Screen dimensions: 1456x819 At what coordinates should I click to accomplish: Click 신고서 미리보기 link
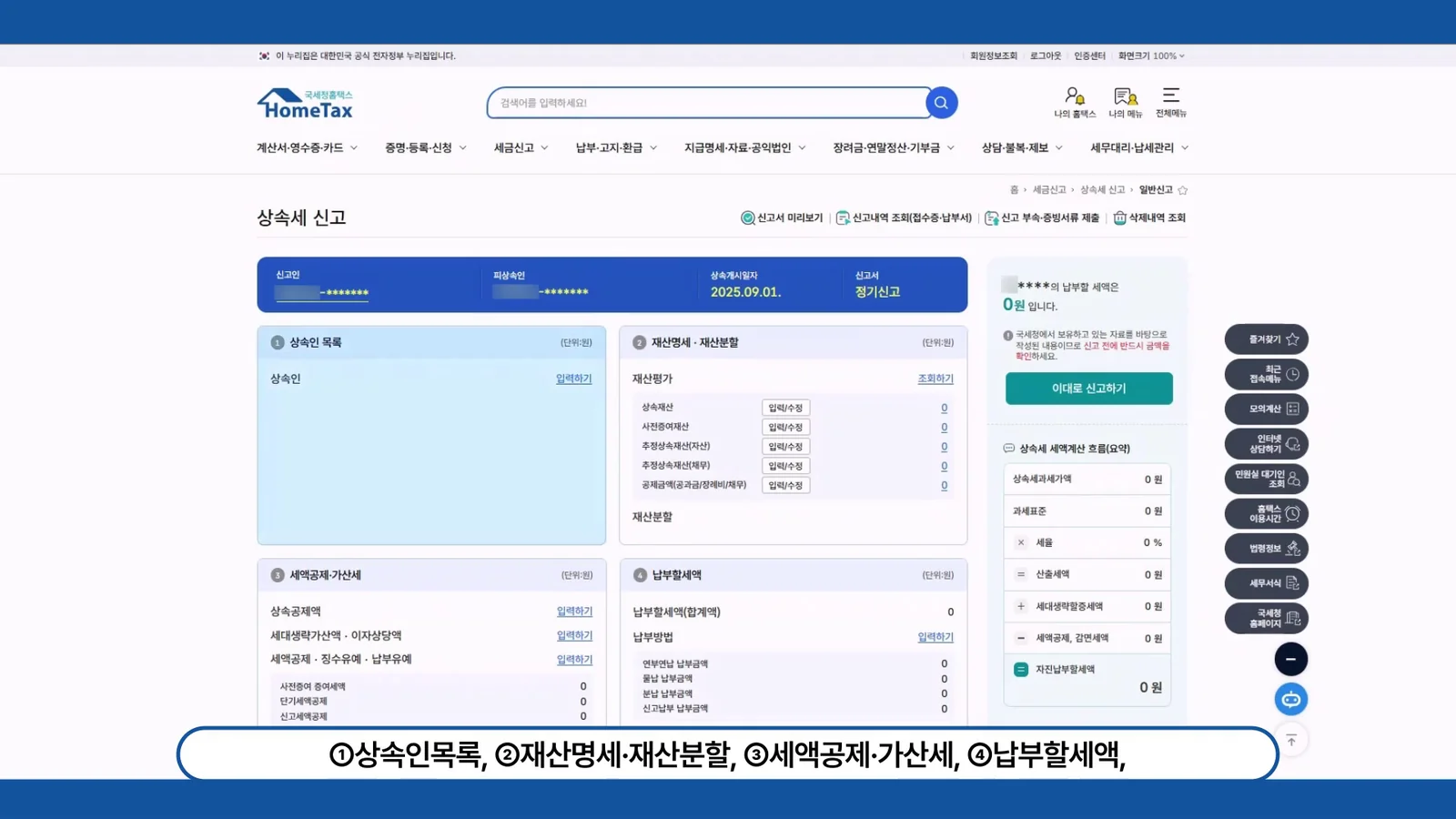[782, 217]
